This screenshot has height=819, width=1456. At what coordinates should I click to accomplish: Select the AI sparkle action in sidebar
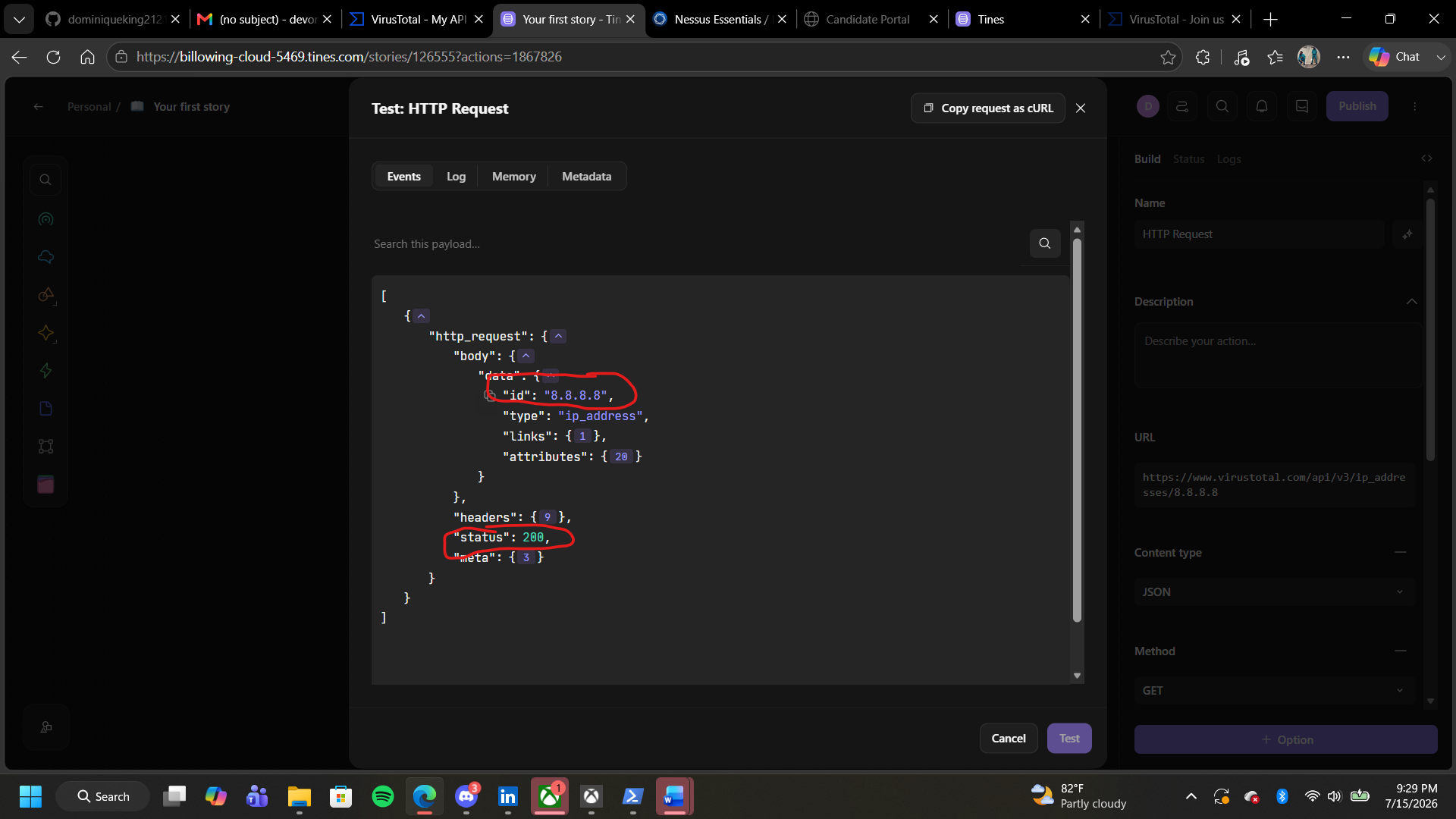(x=45, y=333)
